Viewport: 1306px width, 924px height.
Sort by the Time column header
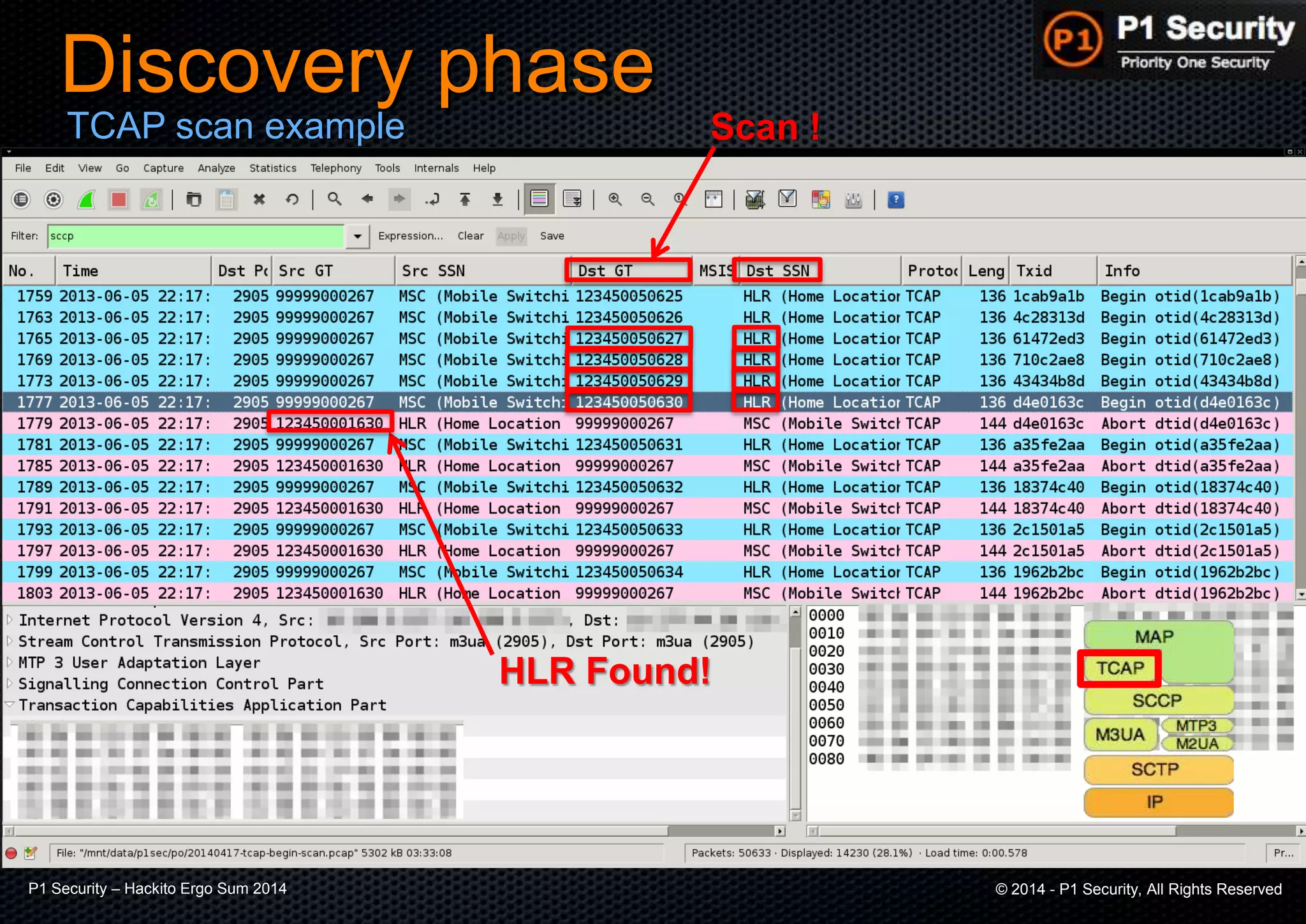pyautogui.click(x=133, y=271)
